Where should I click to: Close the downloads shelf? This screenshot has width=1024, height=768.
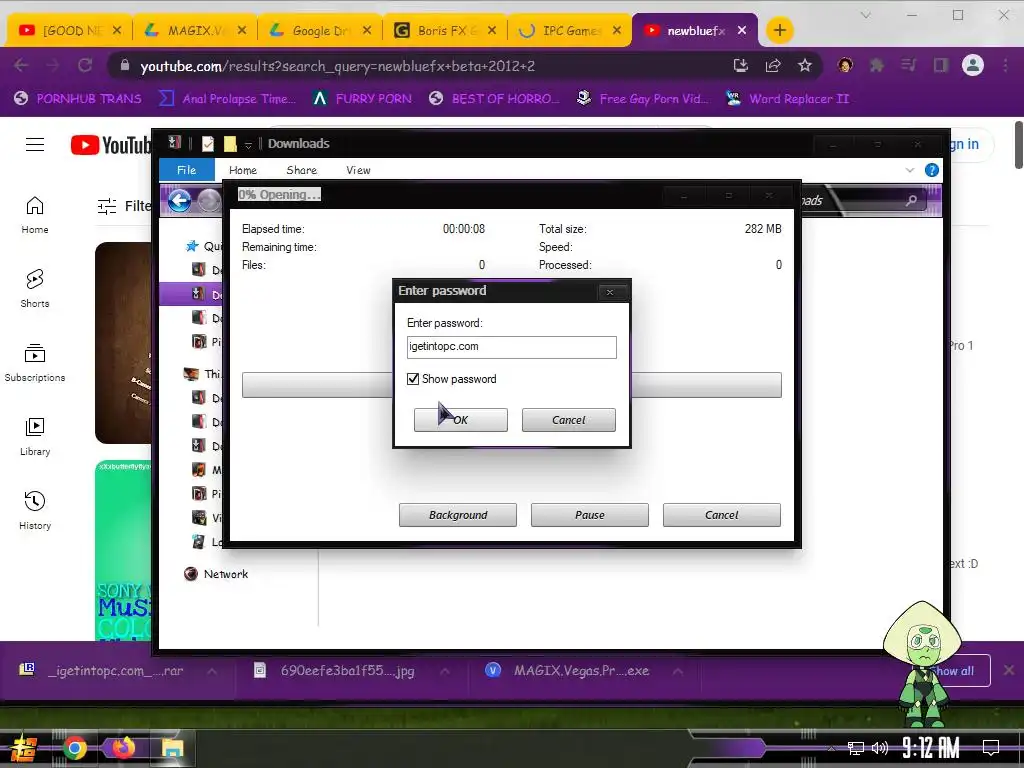pos(1008,670)
